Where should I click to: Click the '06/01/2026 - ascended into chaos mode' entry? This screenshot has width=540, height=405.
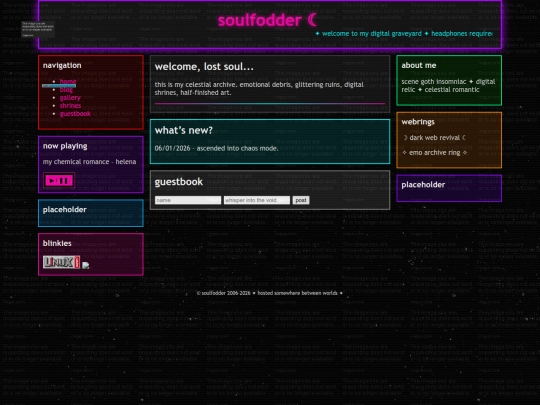coord(216,148)
